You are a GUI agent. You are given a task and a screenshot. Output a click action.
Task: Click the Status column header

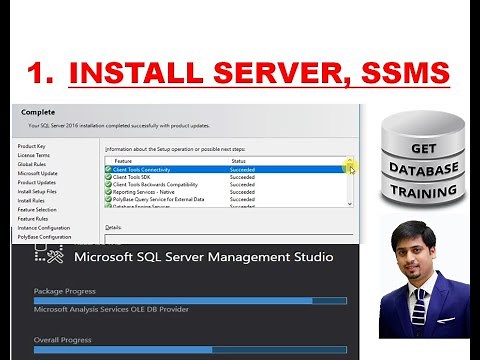238,161
